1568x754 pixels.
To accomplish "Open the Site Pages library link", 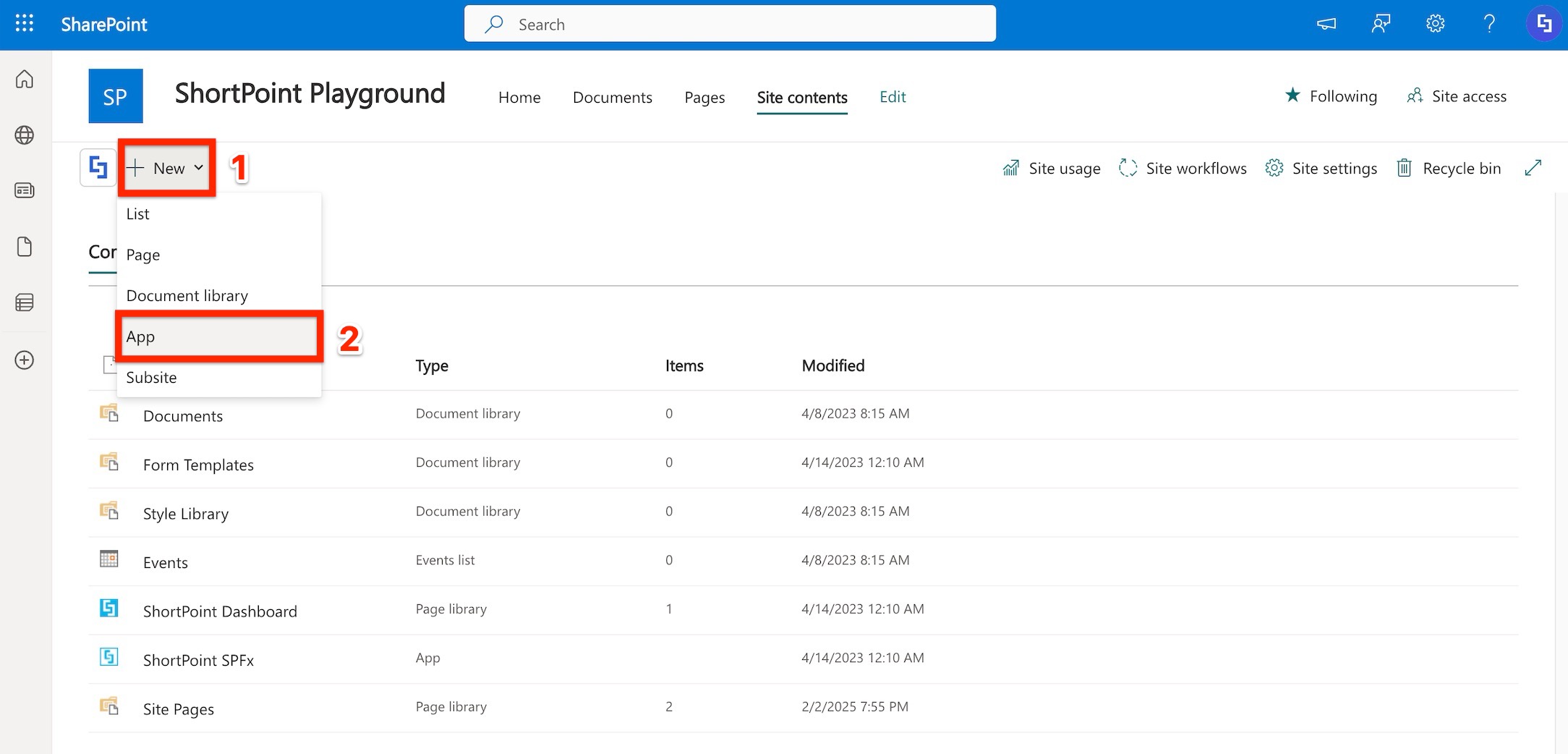I will [179, 709].
